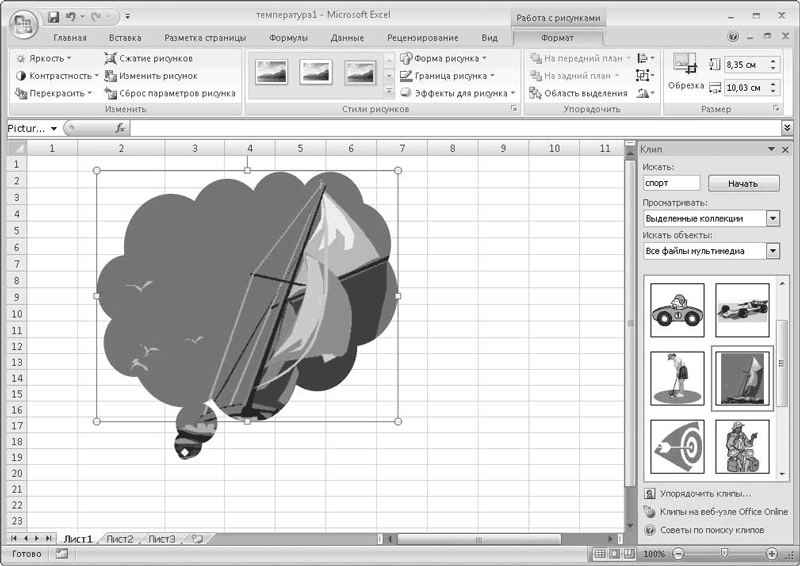
Task: Switch to Page Break Preview view button
Action: coord(630,553)
